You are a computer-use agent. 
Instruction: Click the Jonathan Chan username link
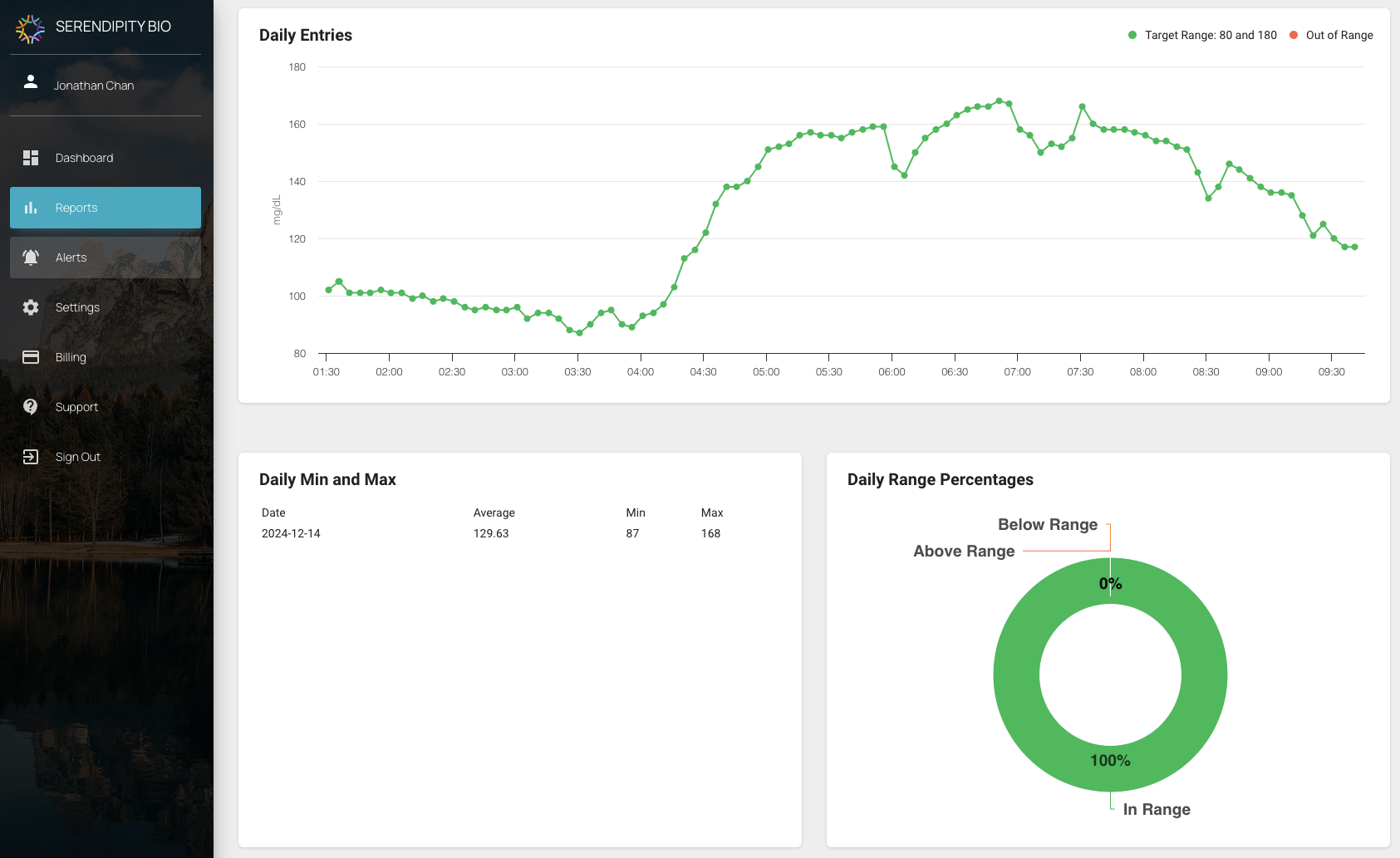pyautogui.click(x=94, y=86)
